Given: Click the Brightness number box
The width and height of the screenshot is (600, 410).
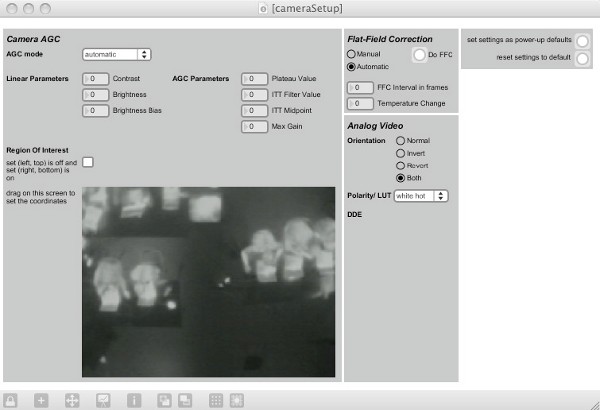Looking at the screenshot, I should (95, 95).
